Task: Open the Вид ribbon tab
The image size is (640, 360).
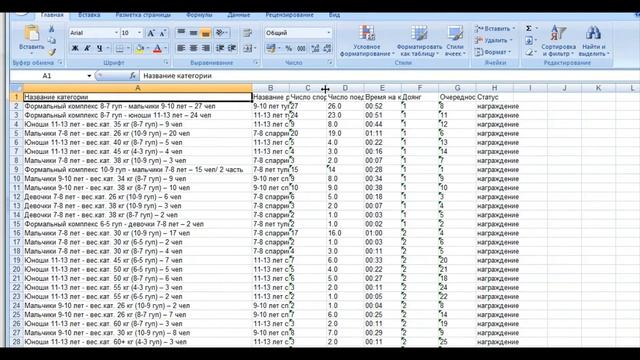Action: [334, 15]
